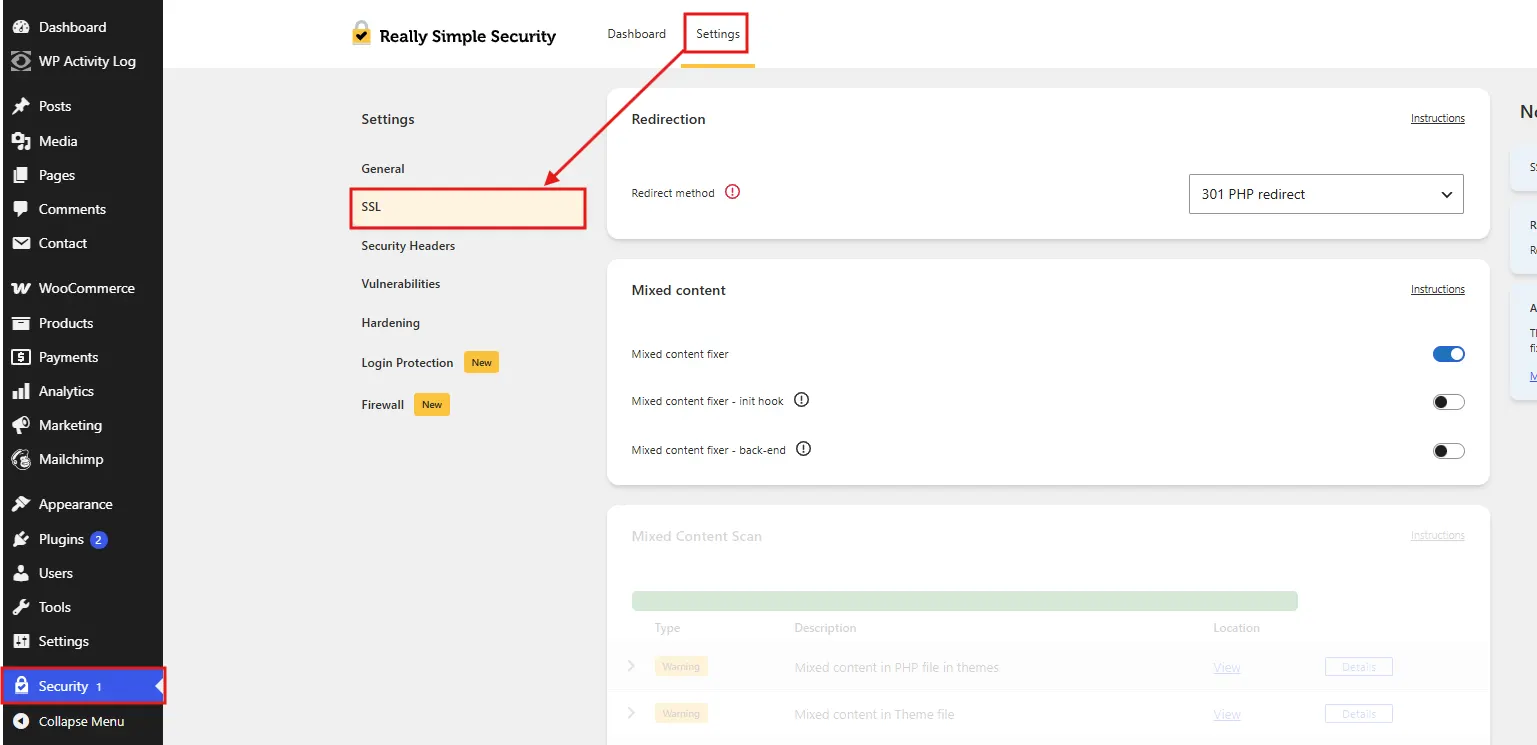The image size is (1537, 745).
Task: Open Security Headers settings section
Action: click(x=408, y=246)
